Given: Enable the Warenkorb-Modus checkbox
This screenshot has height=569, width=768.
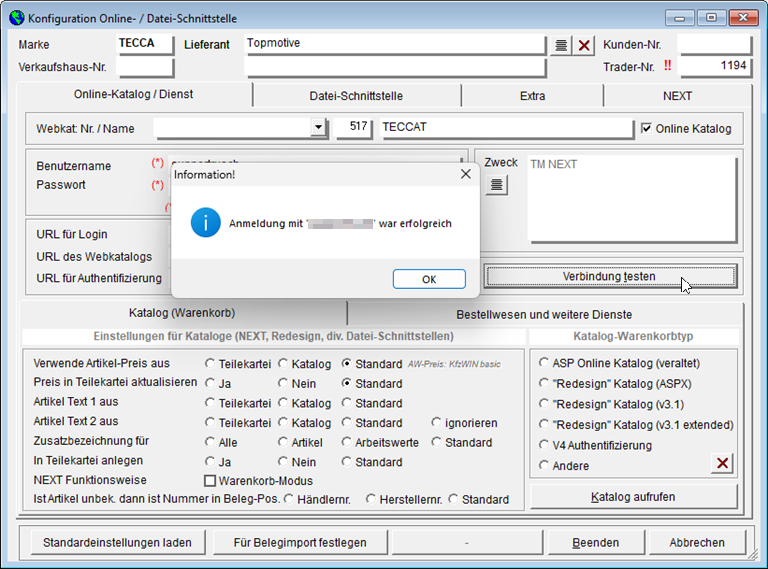Looking at the screenshot, I should [x=210, y=480].
